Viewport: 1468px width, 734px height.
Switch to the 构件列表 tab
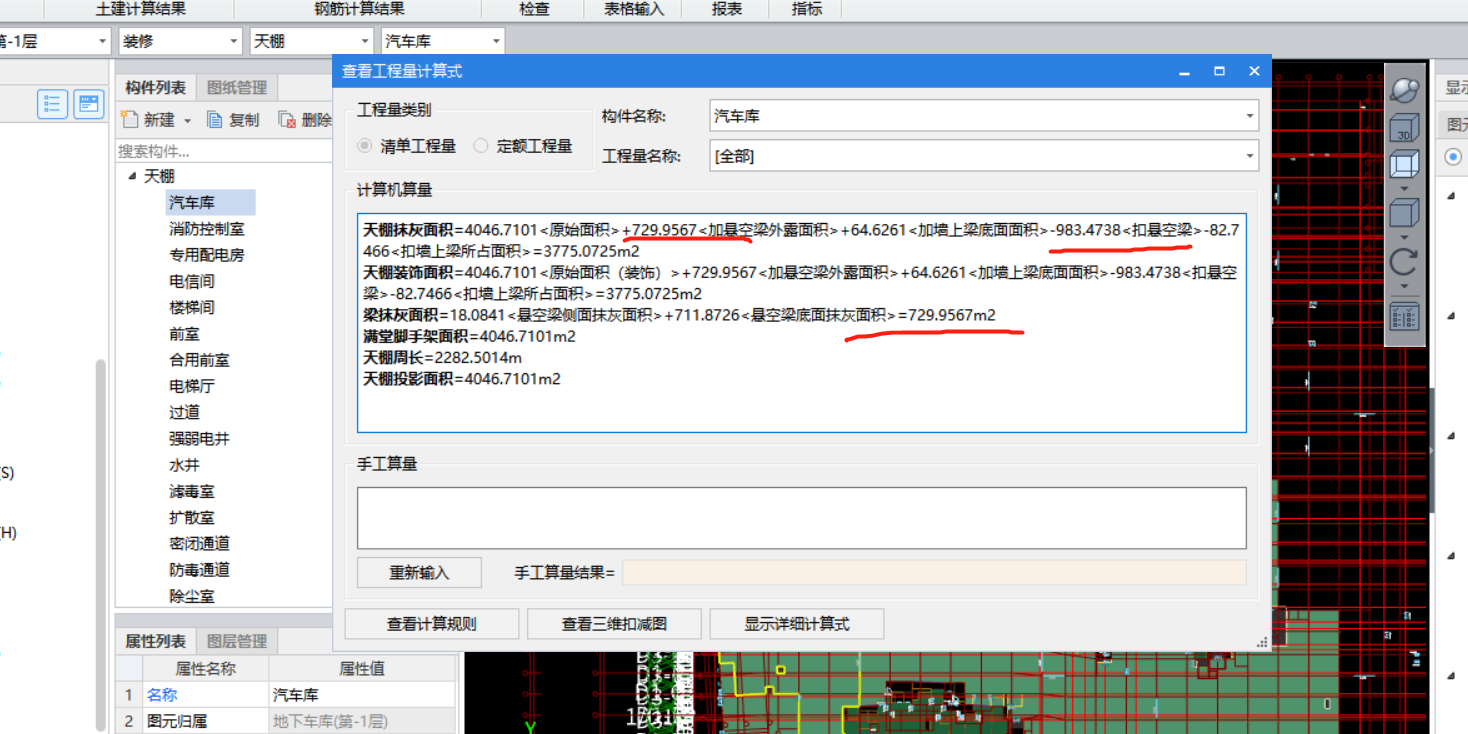tap(155, 88)
